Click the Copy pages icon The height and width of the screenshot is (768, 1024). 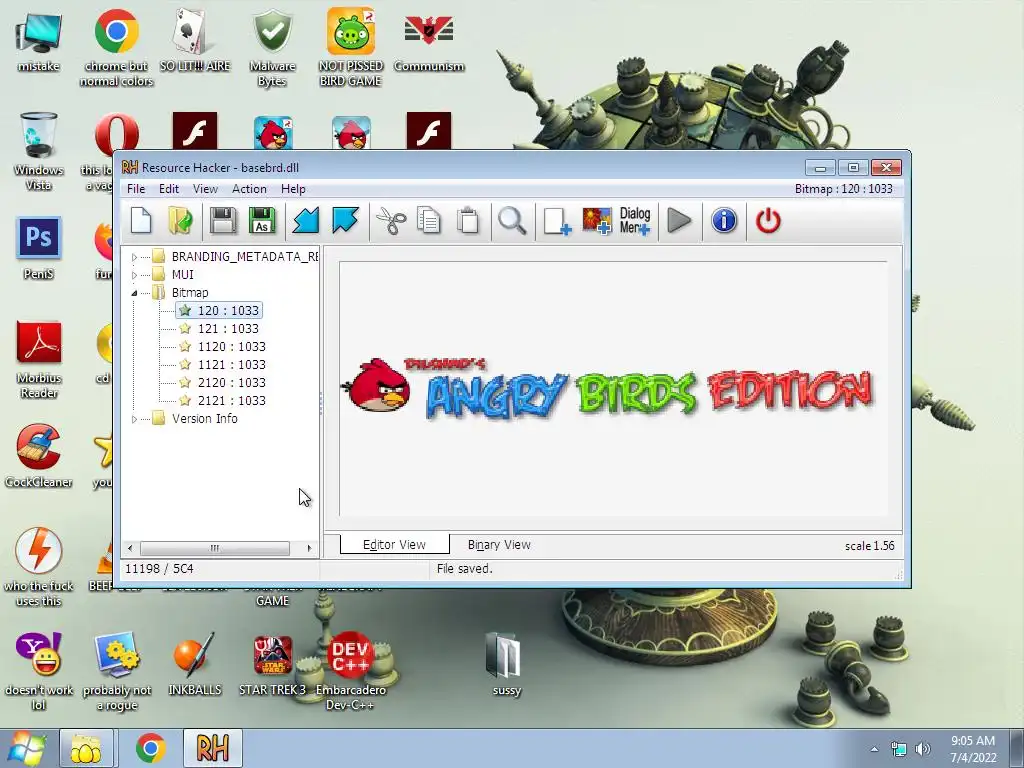[x=429, y=221]
